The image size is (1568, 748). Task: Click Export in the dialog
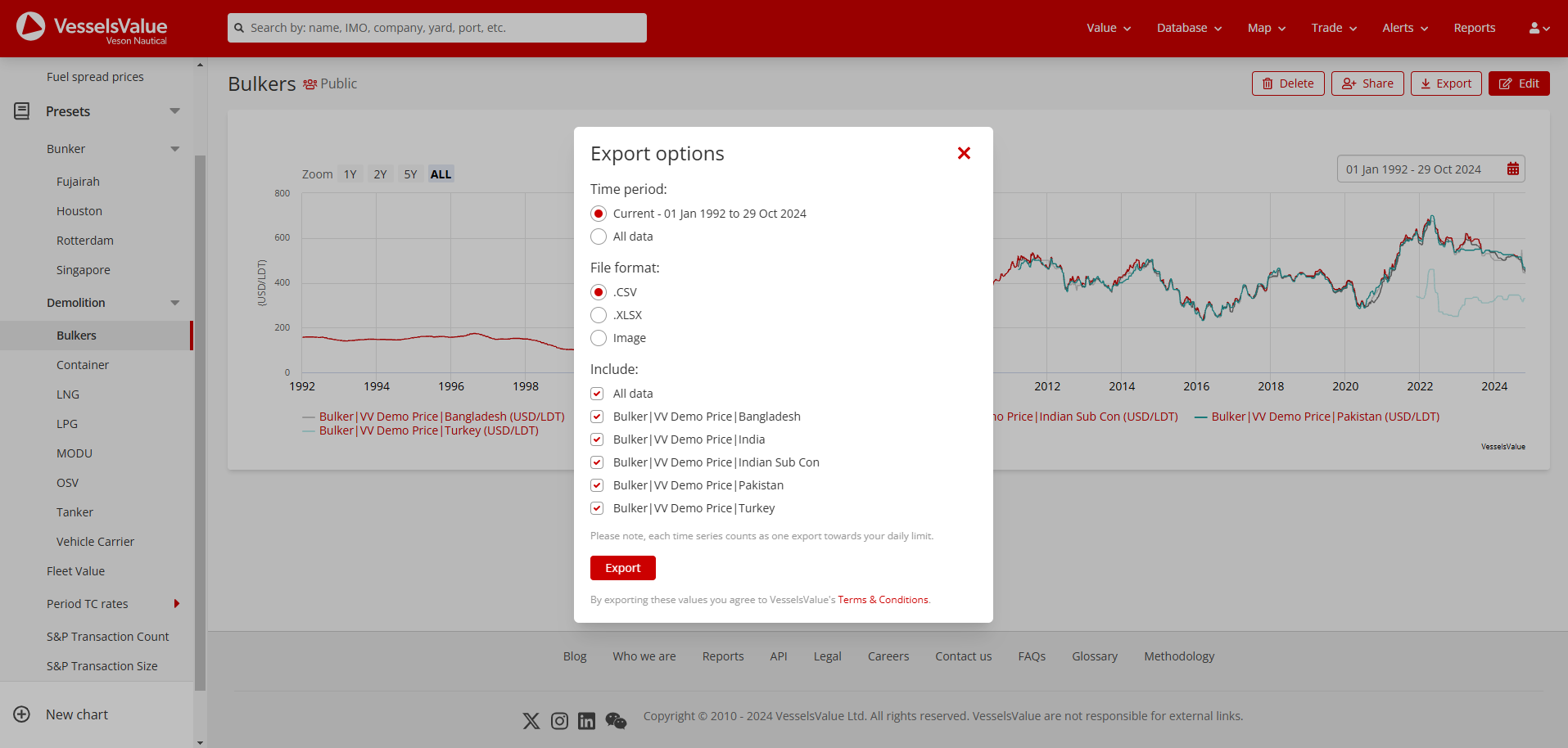pyautogui.click(x=622, y=567)
